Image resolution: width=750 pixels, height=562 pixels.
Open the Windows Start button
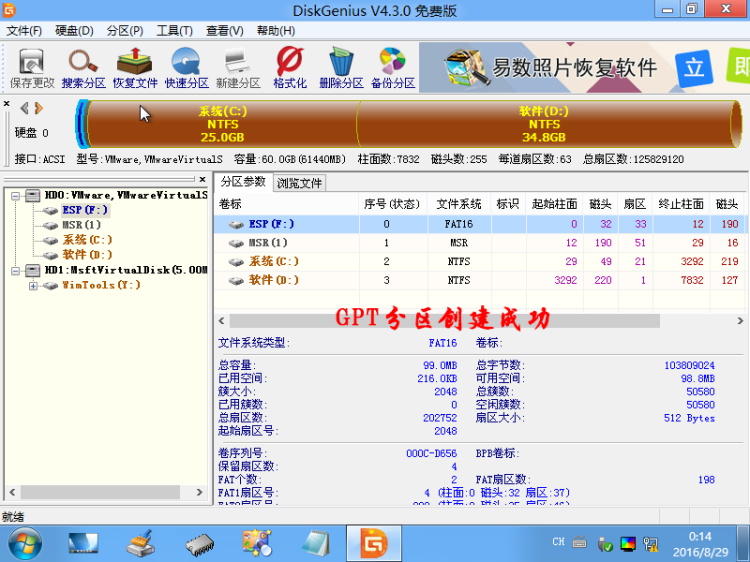(x=24, y=543)
